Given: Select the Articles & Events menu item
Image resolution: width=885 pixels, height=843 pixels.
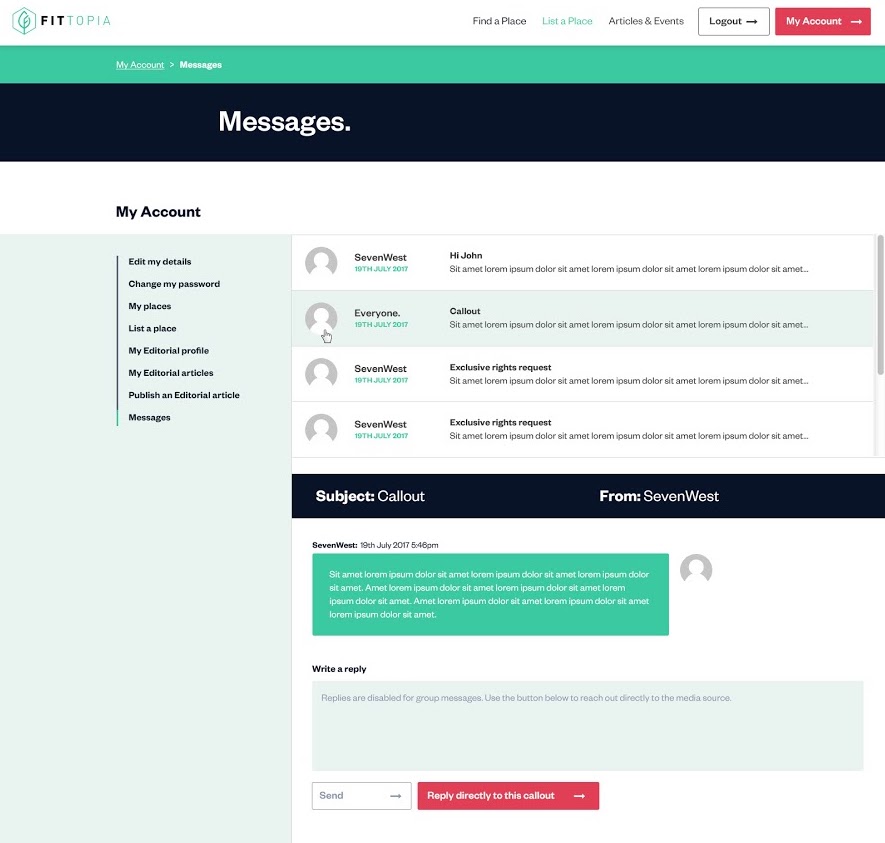Looking at the screenshot, I should [645, 20].
